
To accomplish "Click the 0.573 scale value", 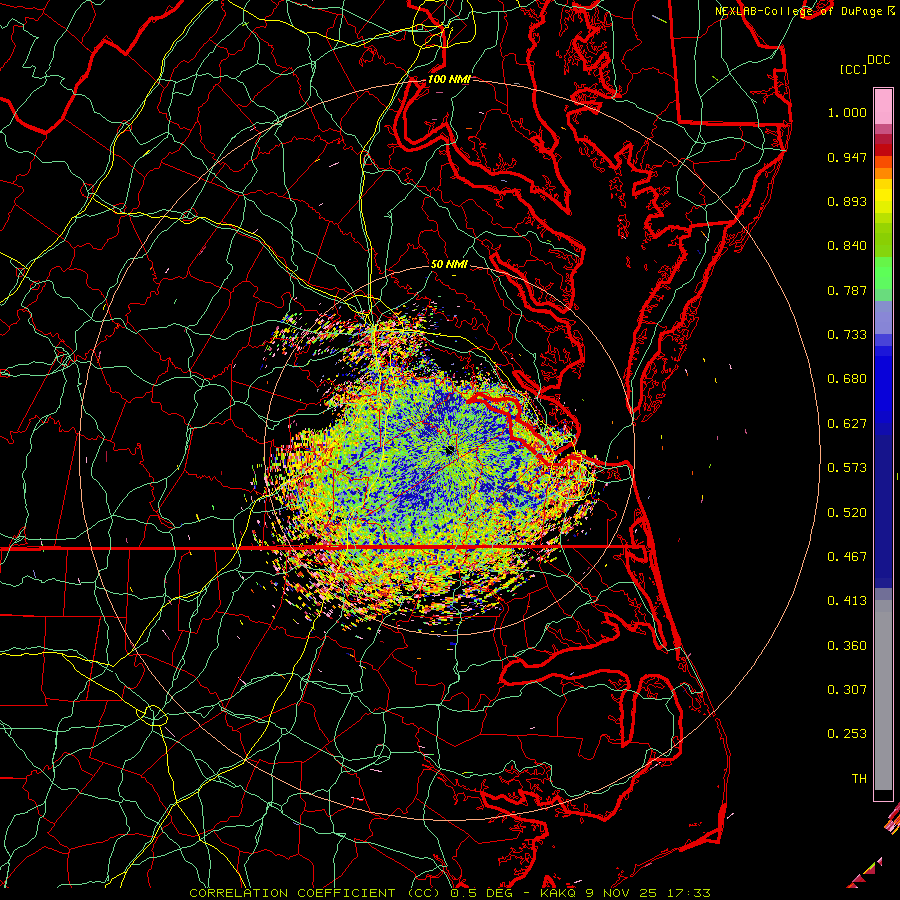I will pyautogui.click(x=847, y=468).
